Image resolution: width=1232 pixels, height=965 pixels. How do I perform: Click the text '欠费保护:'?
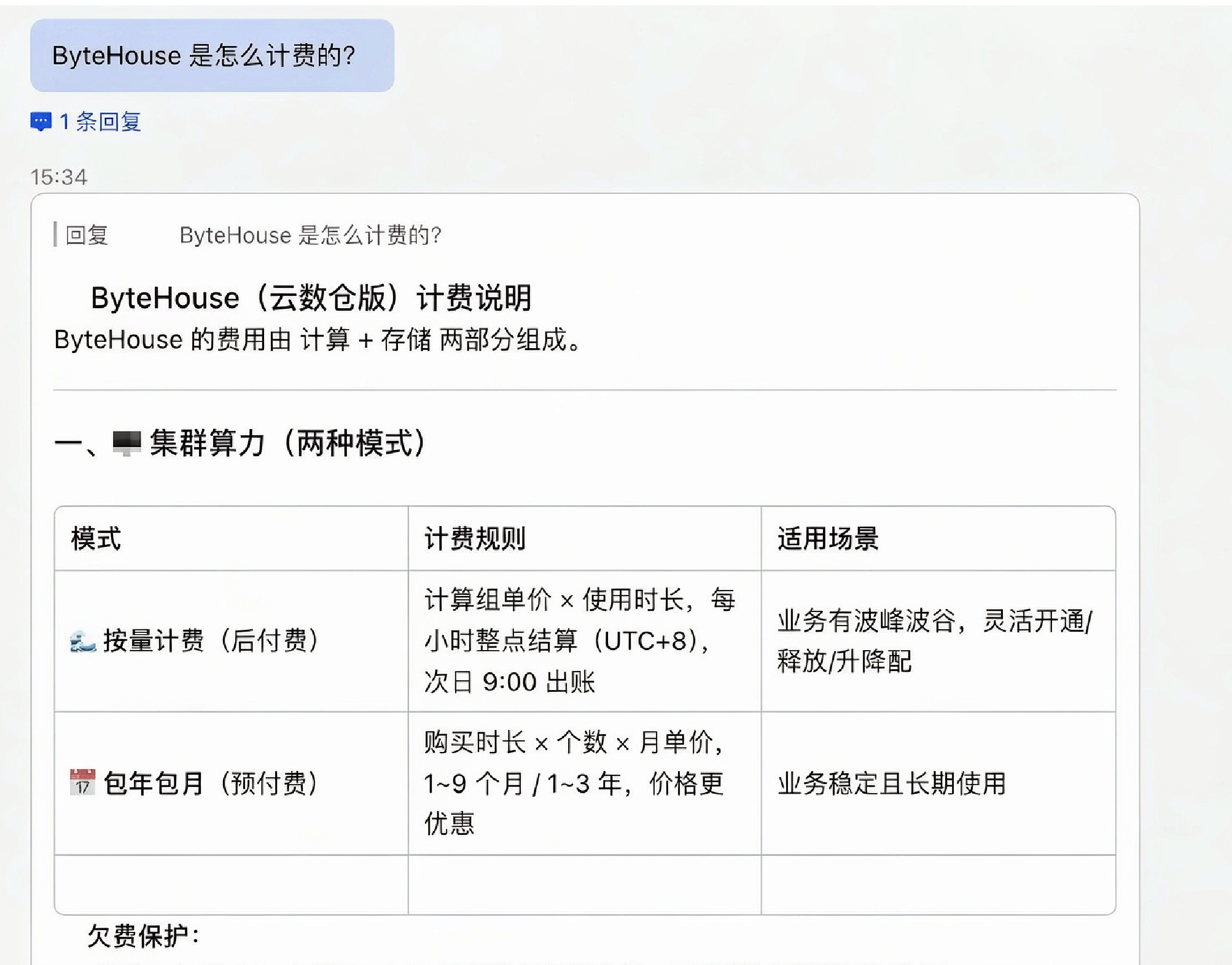(x=144, y=936)
